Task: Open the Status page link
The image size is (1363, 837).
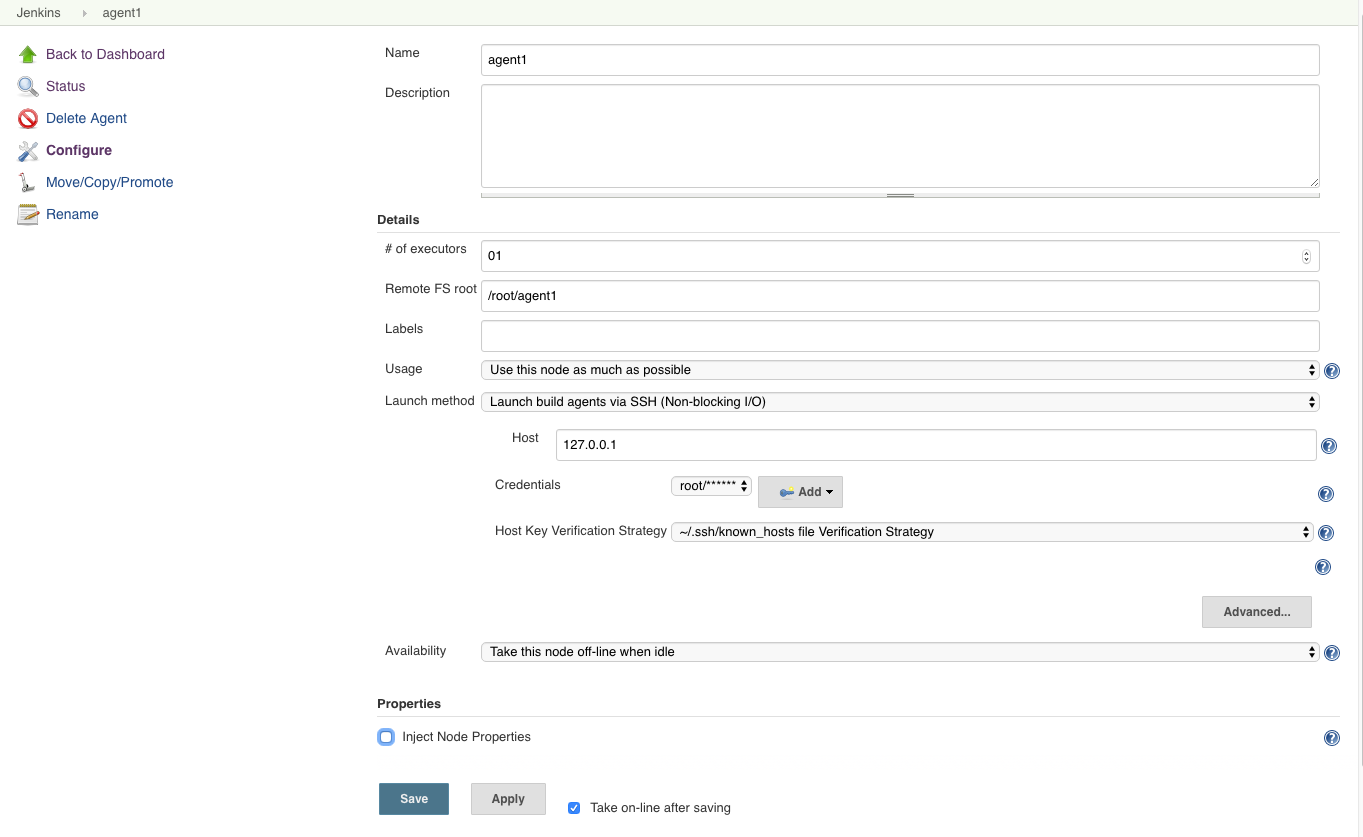Action: pyautogui.click(x=66, y=86)
